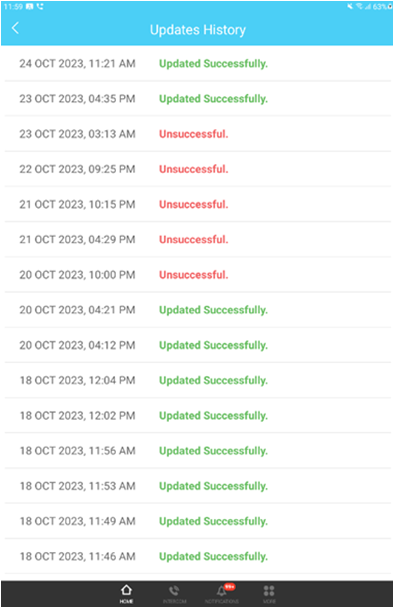Tap the Updates History title
Viewport: 393px width, 607px height.
197,30
